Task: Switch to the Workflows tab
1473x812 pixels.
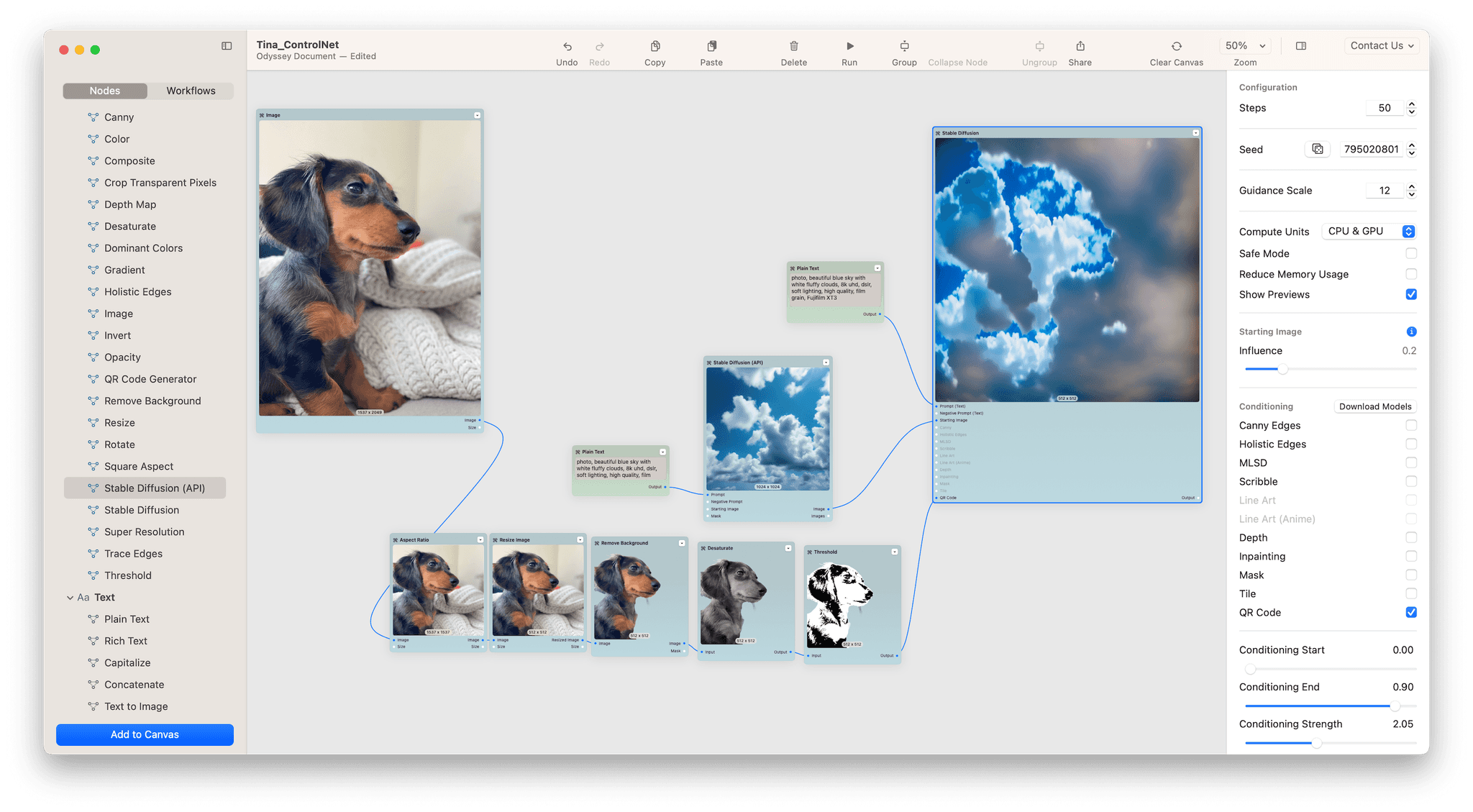Action: tap(190, 91)
